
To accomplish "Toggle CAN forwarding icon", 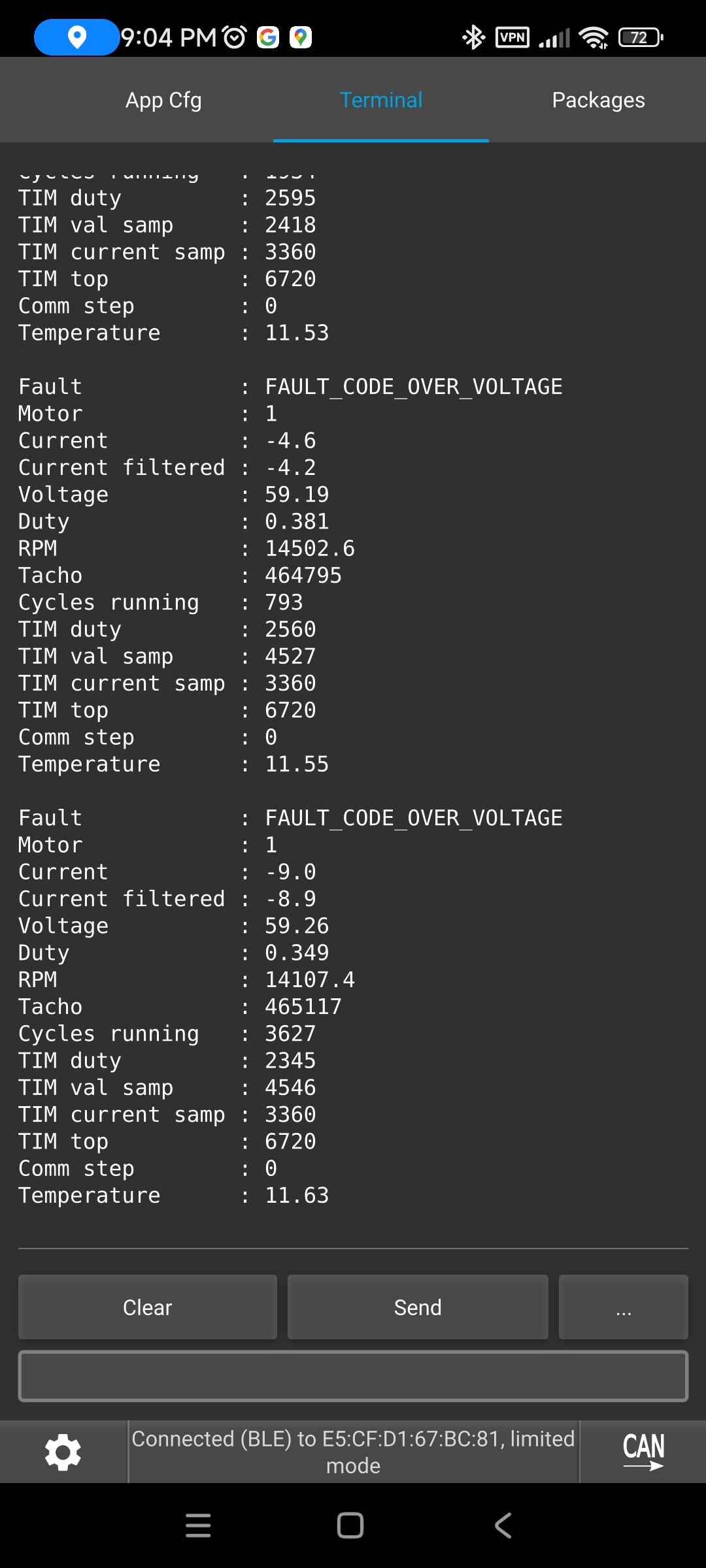I will tap(643, 1452).
